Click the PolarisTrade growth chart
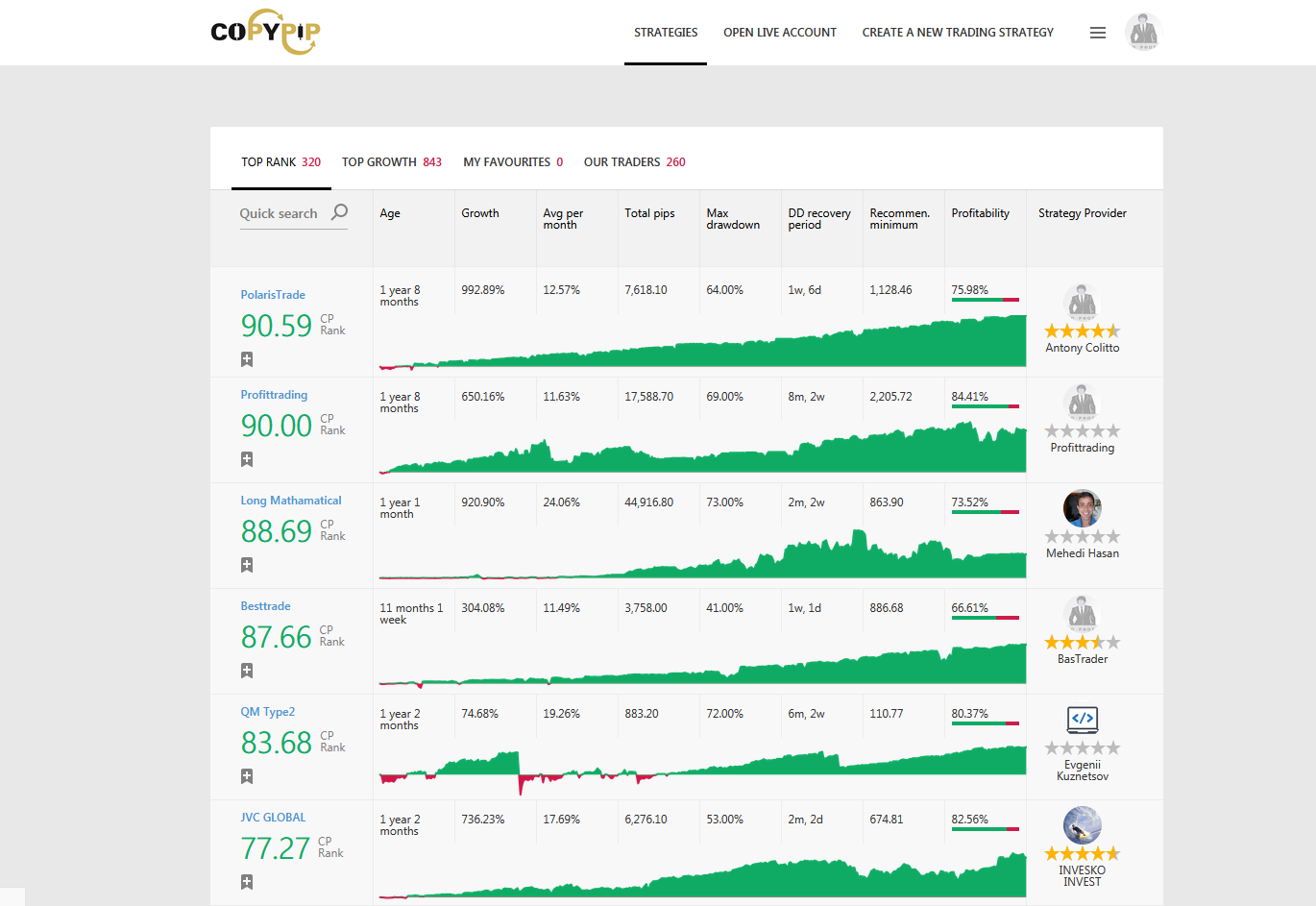Screen dimensions: 1316x906 pyautogui.click(x=702, y=343)
